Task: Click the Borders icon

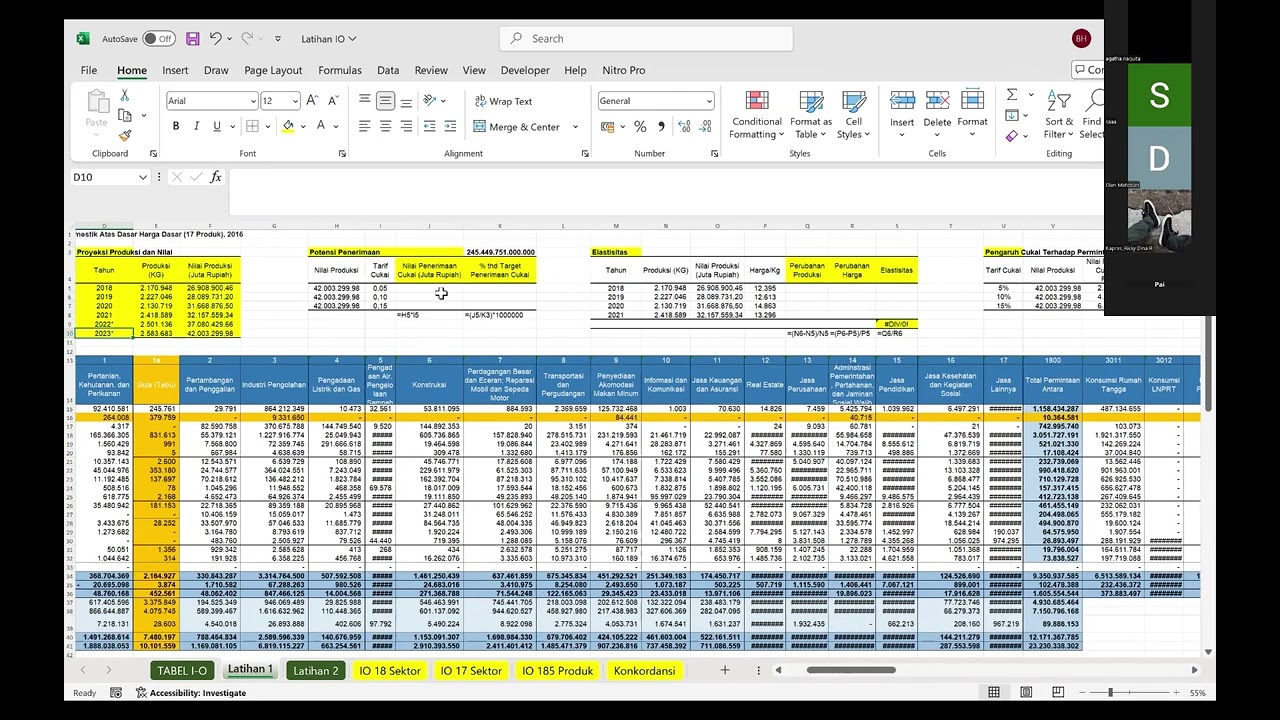Action: pos(252,126)
